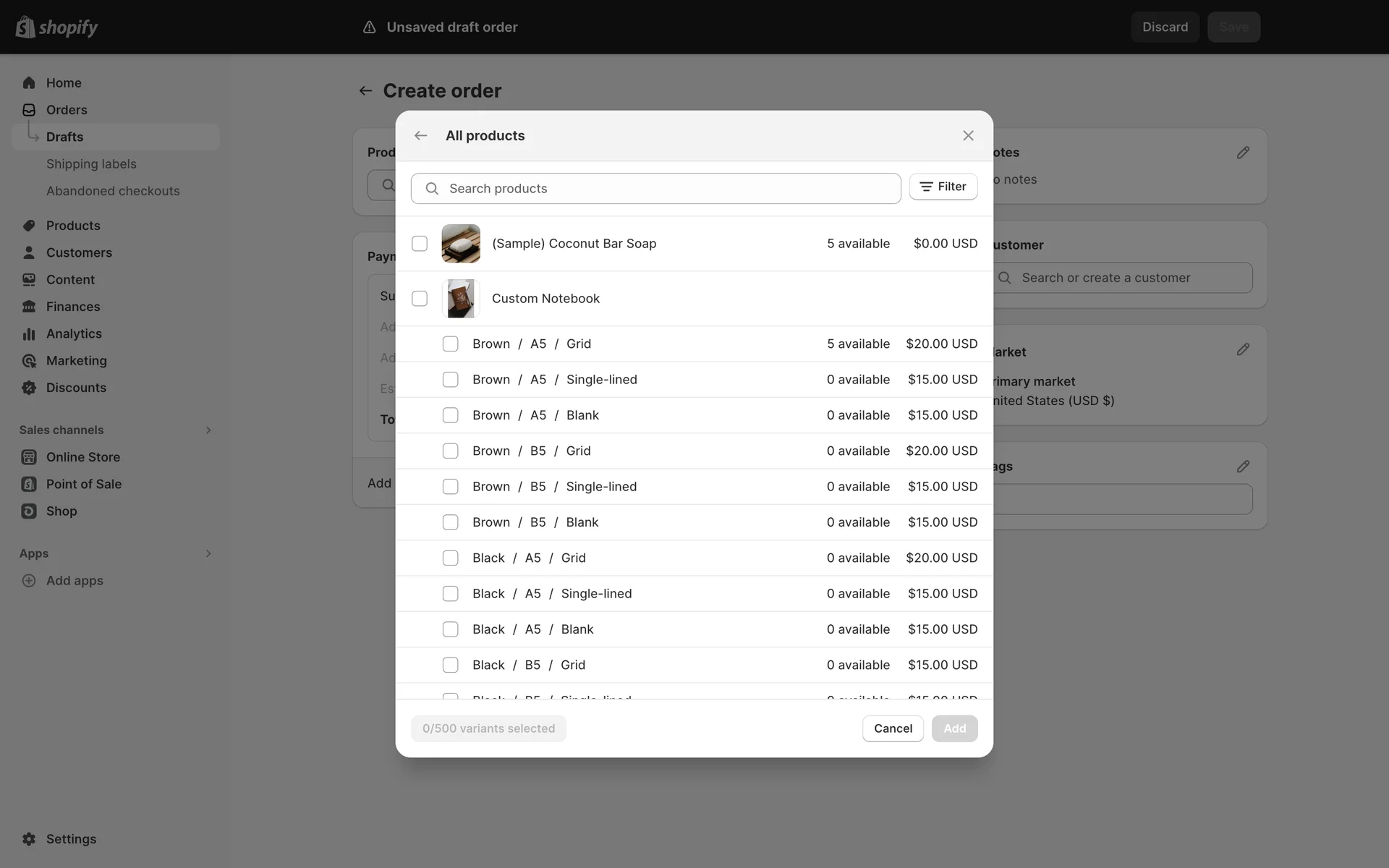Close the All products dialog
Screen dimensions: 1389x868
[x=968, y=136]
